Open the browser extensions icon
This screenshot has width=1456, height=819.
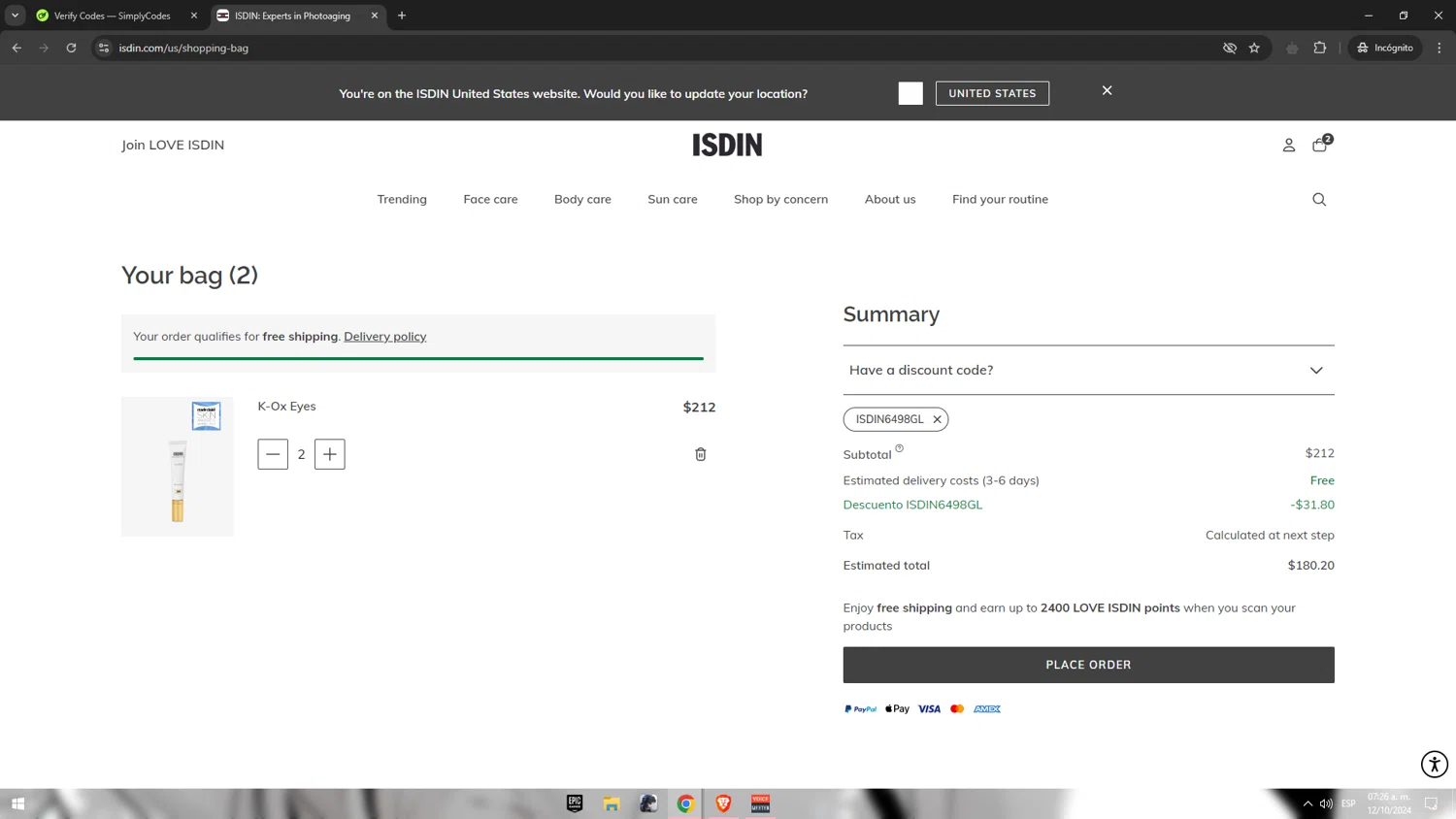coord(1319,48)
